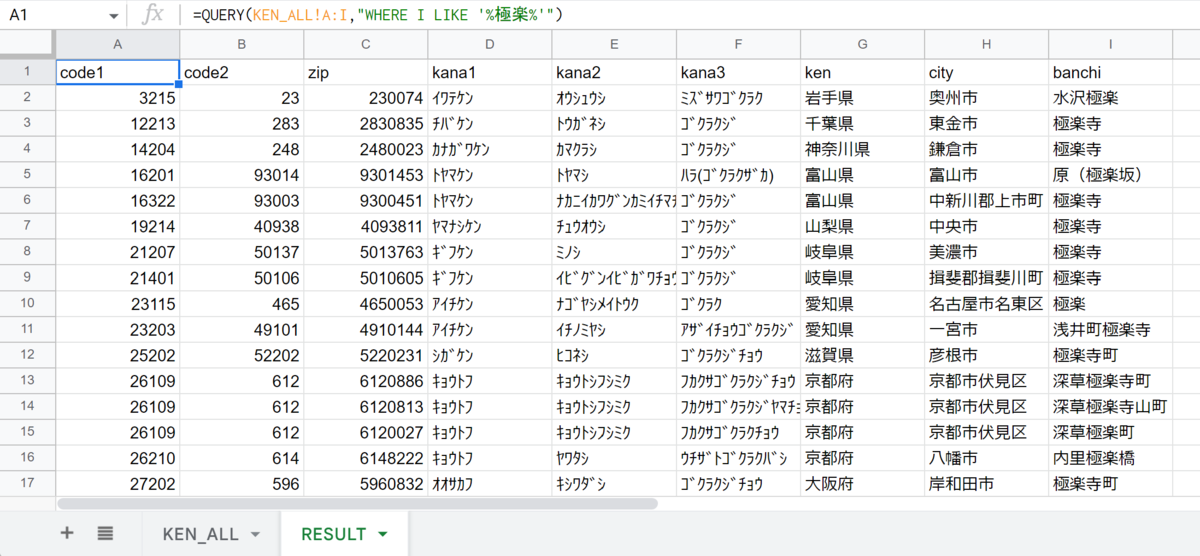Click the 揖斐郡揖斐川町 cell
This screenshot has height=556, width=1200.
pyautogui.click(x=986, y=277)
